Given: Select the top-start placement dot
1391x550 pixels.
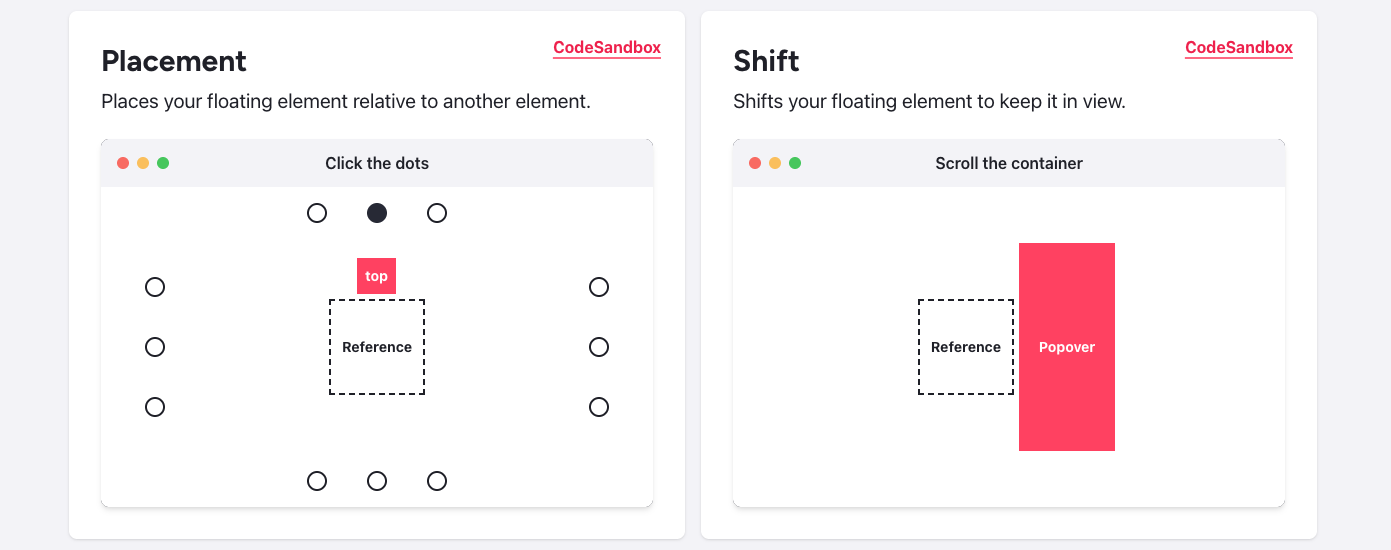Looking at the screenshot, I should tap(317, 213).
